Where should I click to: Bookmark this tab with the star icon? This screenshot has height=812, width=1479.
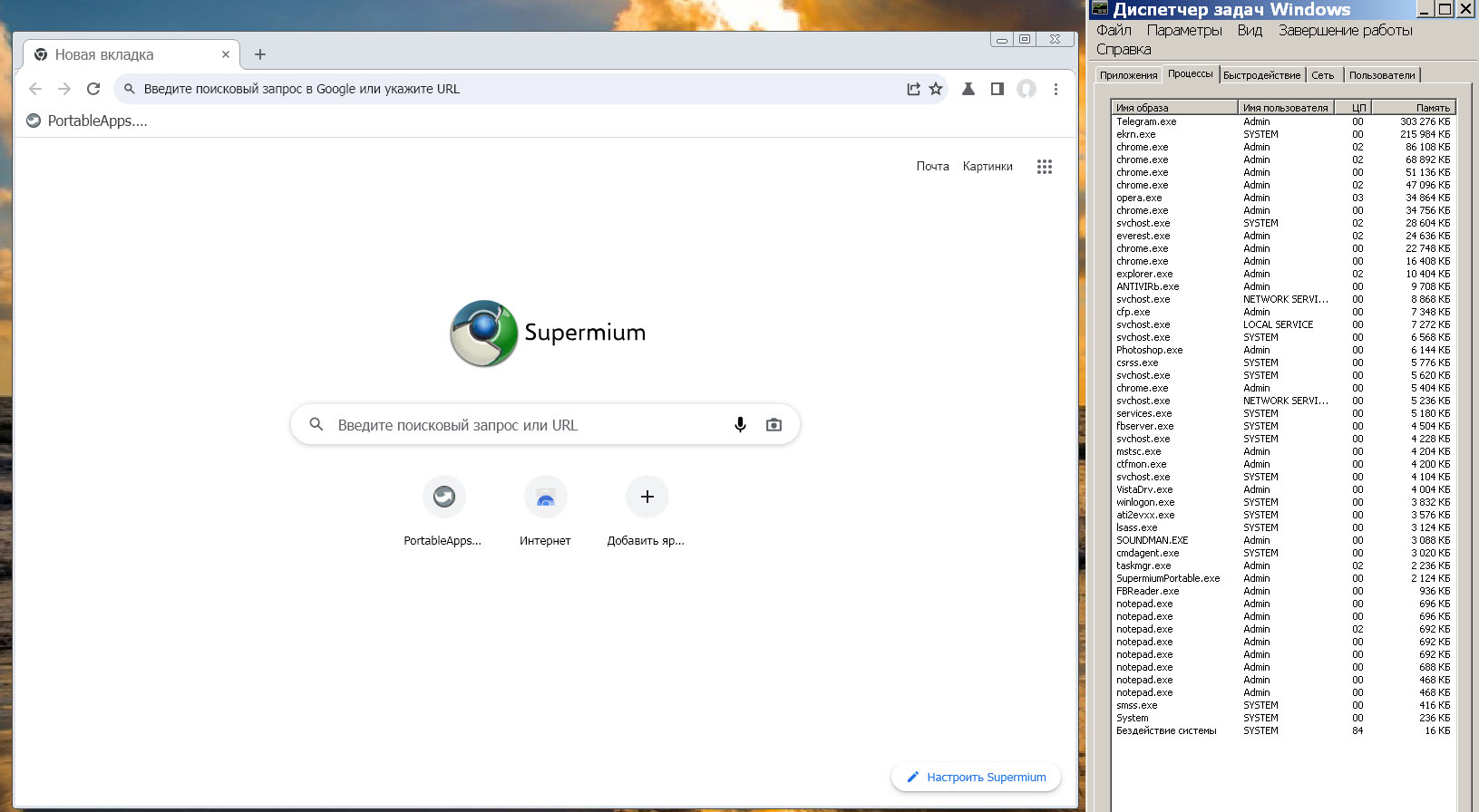click(x=936, y=89)
